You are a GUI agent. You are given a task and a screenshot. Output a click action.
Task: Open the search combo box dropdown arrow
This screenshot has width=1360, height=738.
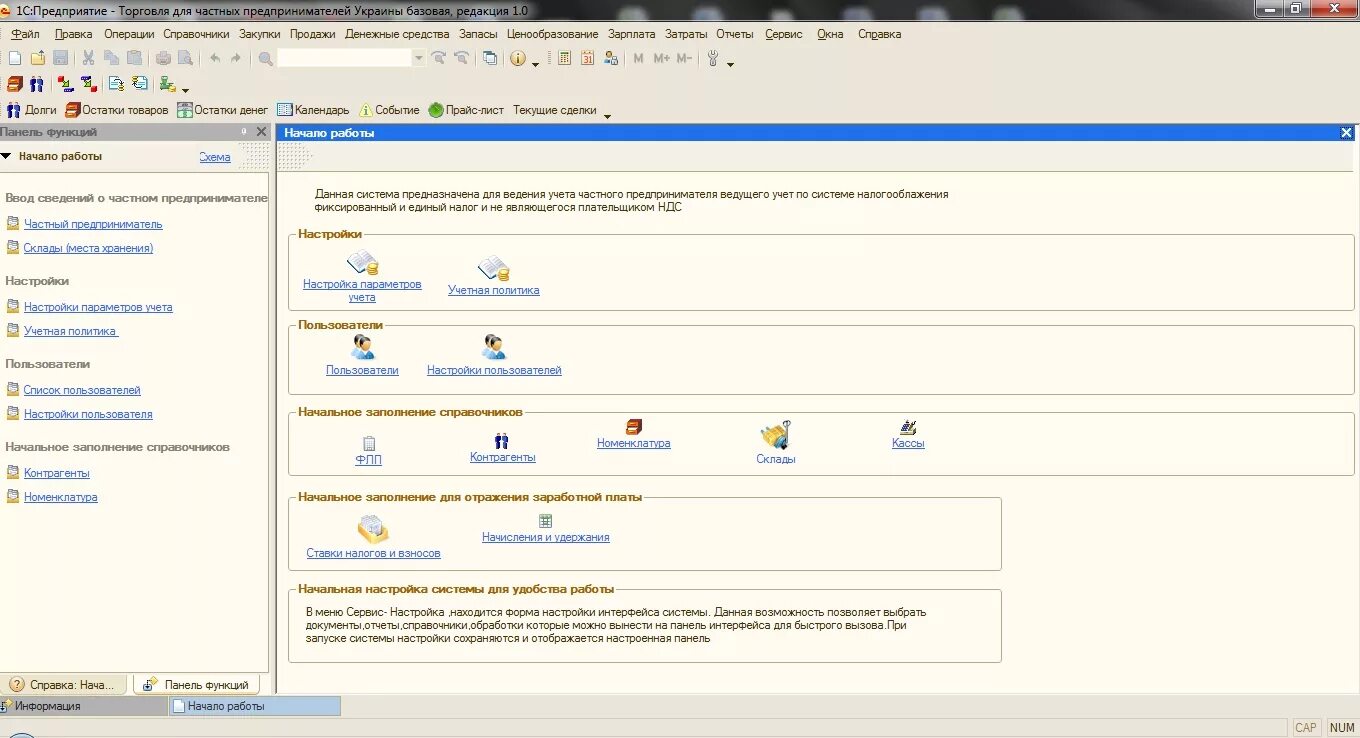(x=419, y=58)
